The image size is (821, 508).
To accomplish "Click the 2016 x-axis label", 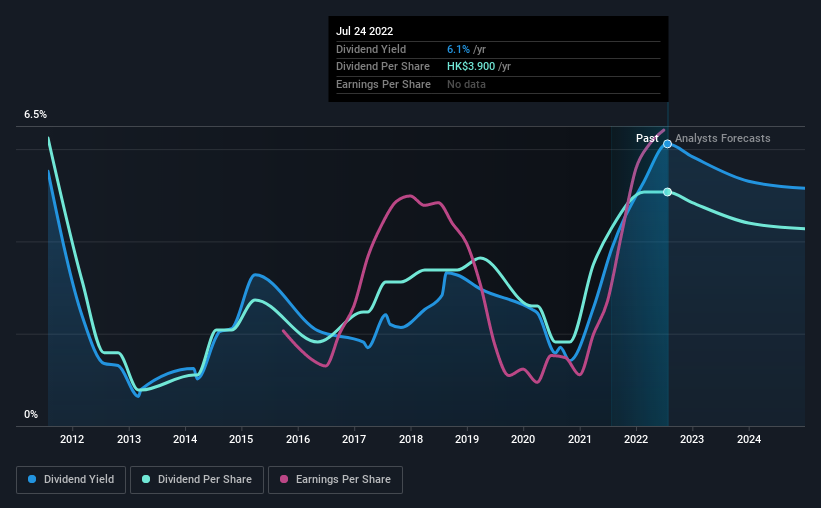I will 298,439.
